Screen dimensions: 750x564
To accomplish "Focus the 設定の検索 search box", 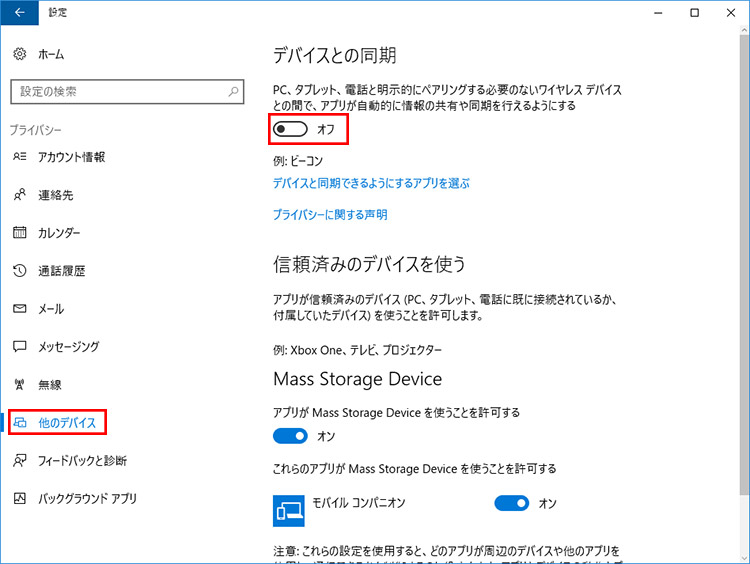I will coord(127,91).
